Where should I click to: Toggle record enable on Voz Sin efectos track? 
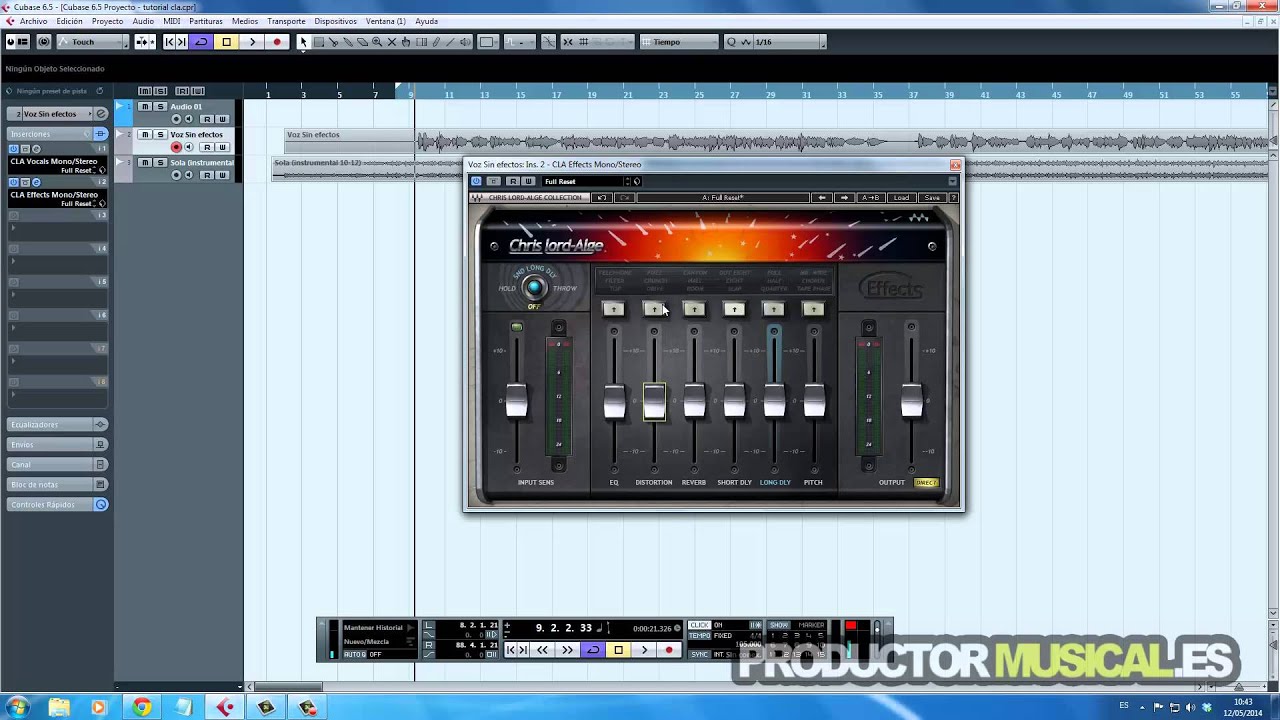click(x=176, y=147)
